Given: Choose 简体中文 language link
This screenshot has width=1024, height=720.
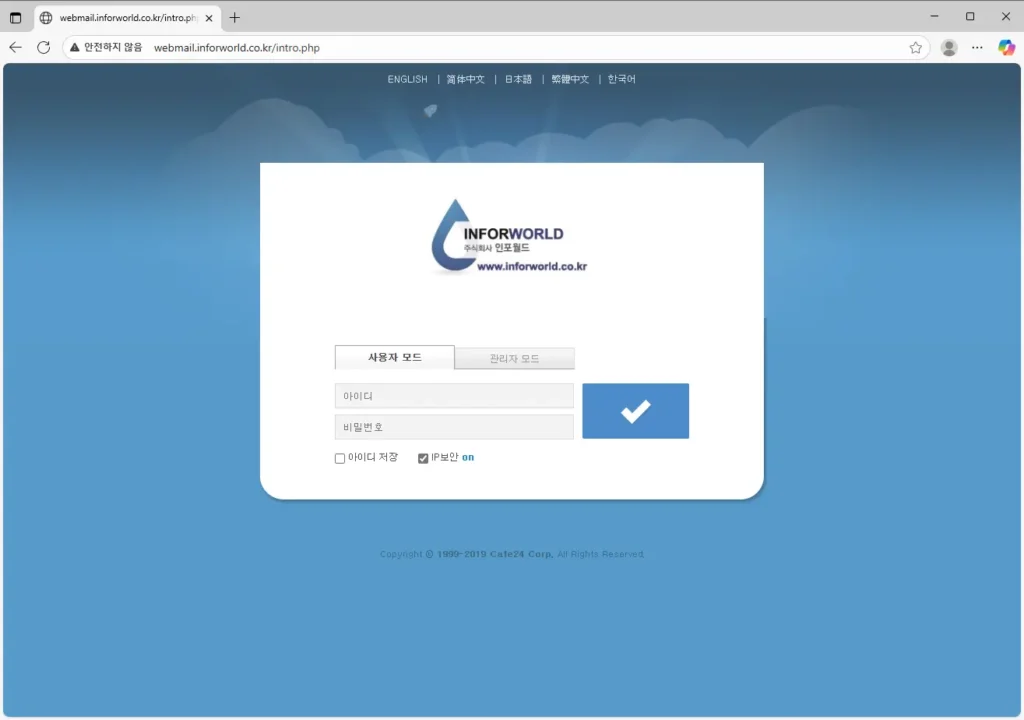Looking at the screenshot, I should point(466,79).
